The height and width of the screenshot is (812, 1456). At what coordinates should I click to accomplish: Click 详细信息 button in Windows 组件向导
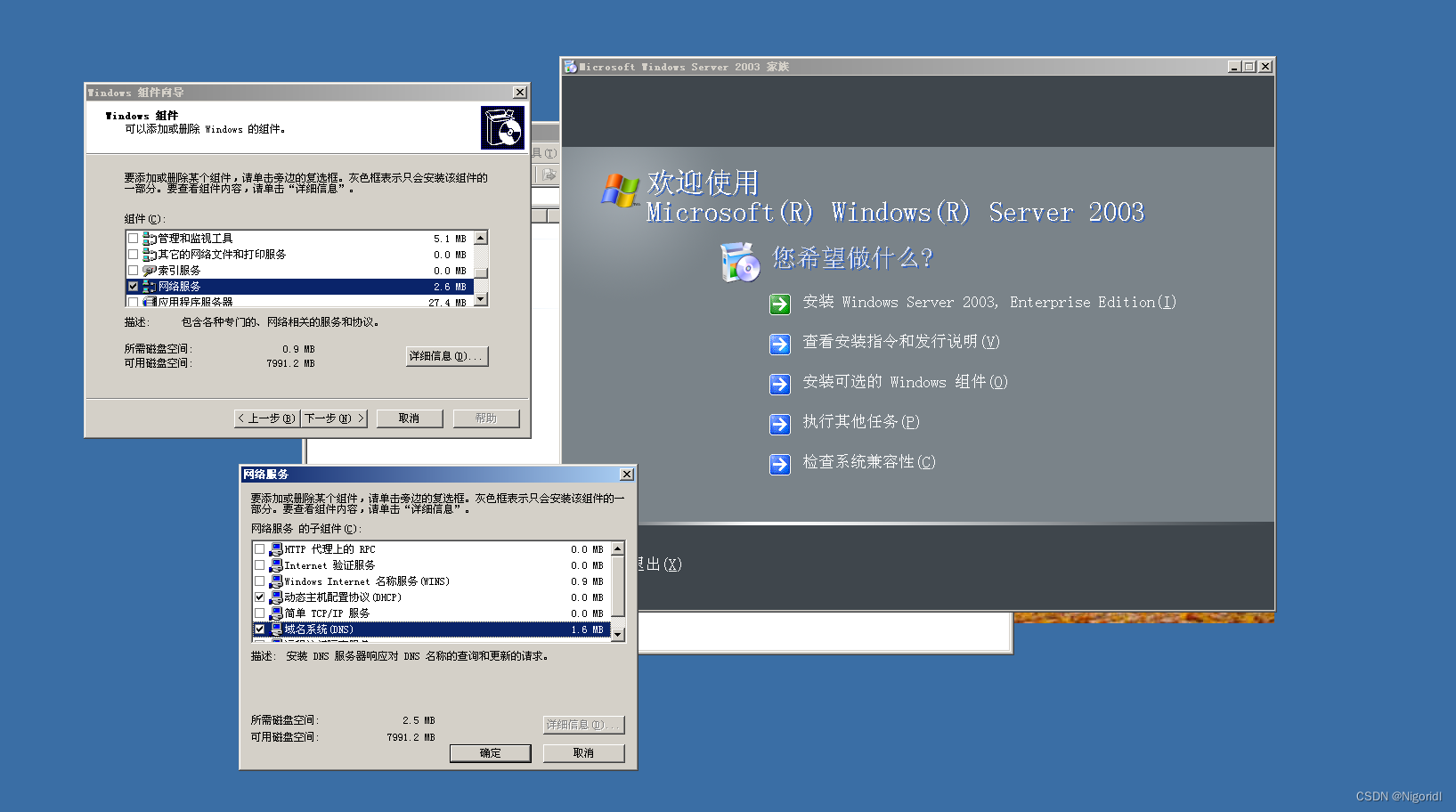click(447, 356)
